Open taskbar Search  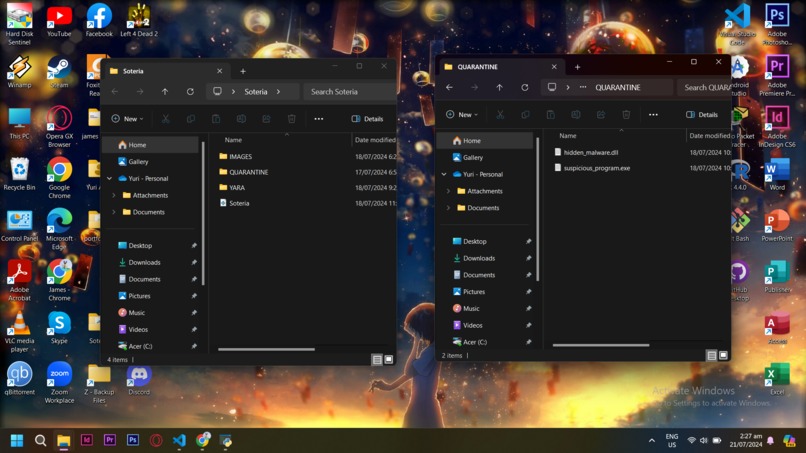point(41,441)
